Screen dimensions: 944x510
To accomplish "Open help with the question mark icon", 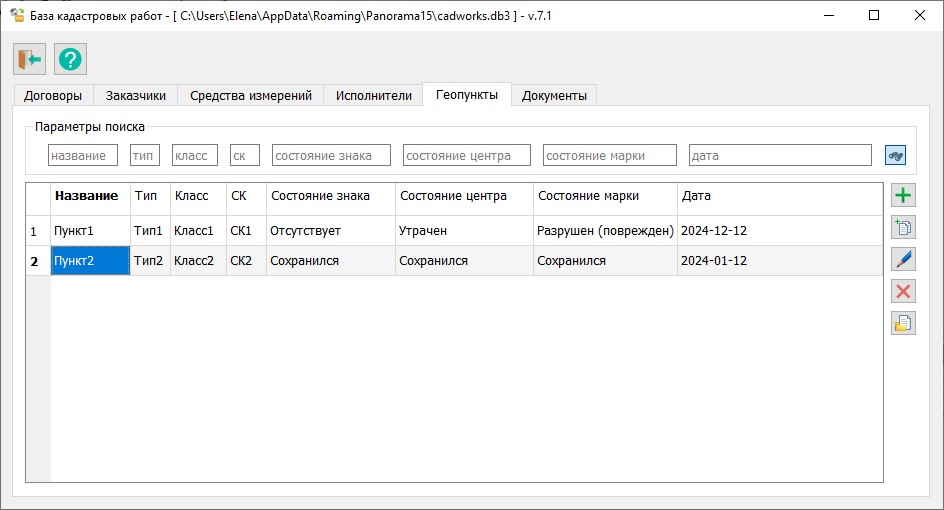I will click(x=70, y=59).
